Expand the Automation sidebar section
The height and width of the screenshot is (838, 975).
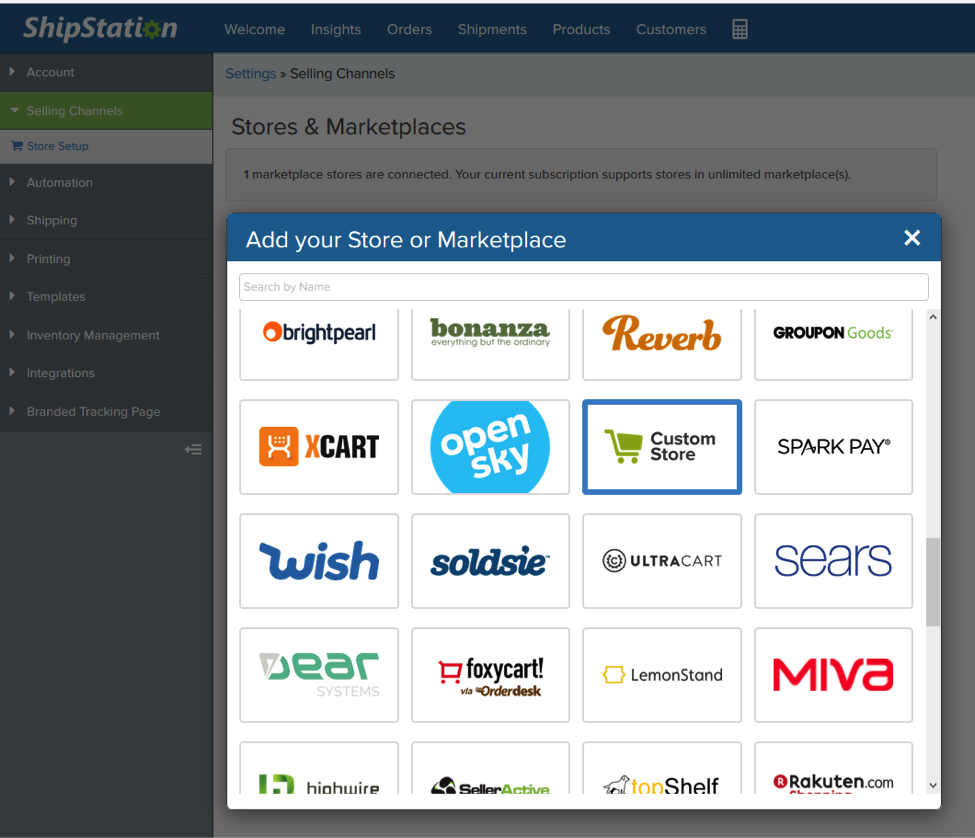pyautogui.click(x=106, y=183)
